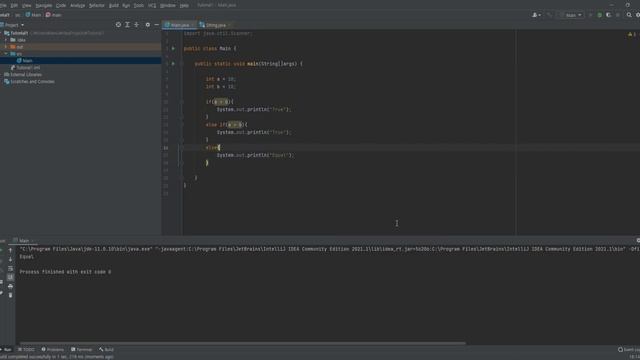Screen dimensions: 640x360
Task: Toggle soft-wrap in run console
Action: pos(10,269)
